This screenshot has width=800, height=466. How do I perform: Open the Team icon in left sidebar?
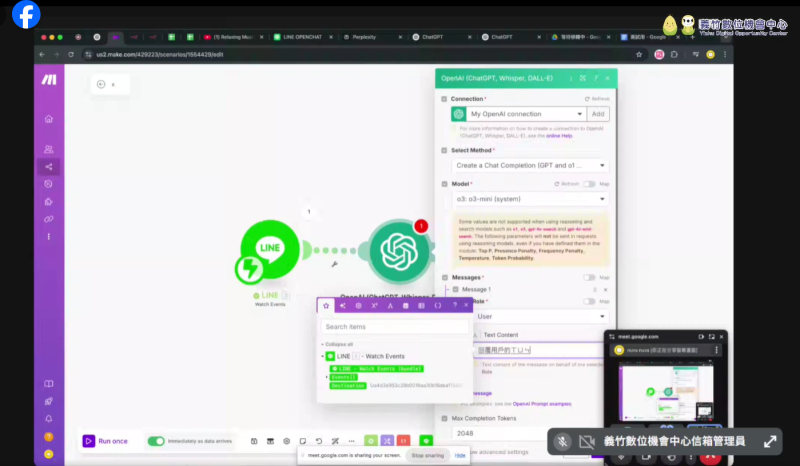49,149
